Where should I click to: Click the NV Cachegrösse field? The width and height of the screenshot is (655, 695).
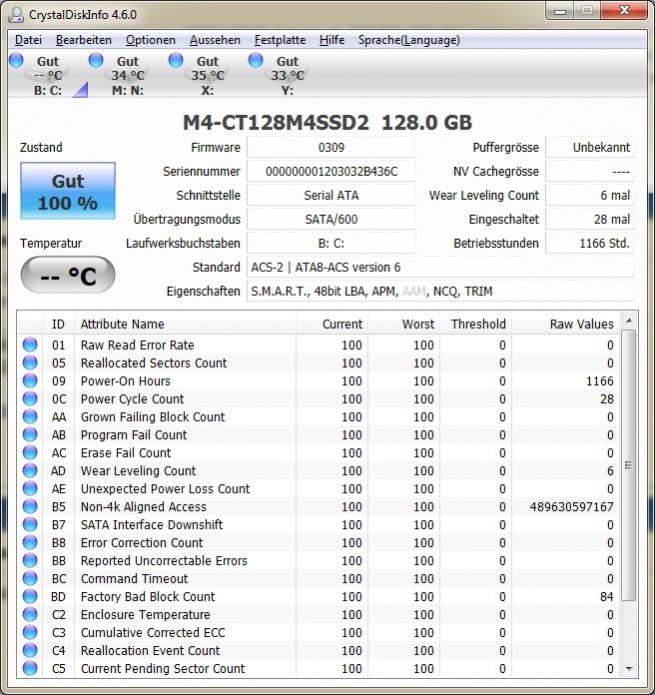click(590, 172)
